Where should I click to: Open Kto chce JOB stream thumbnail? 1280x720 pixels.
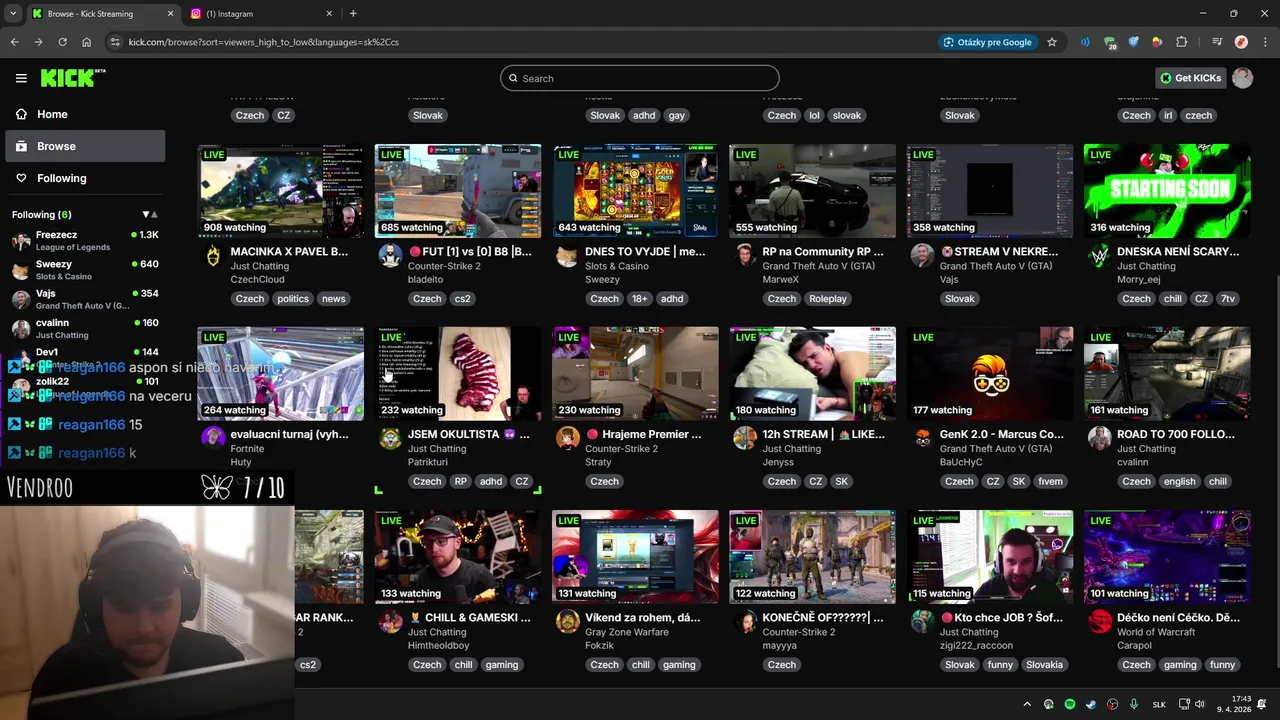[x=990, y=557]
